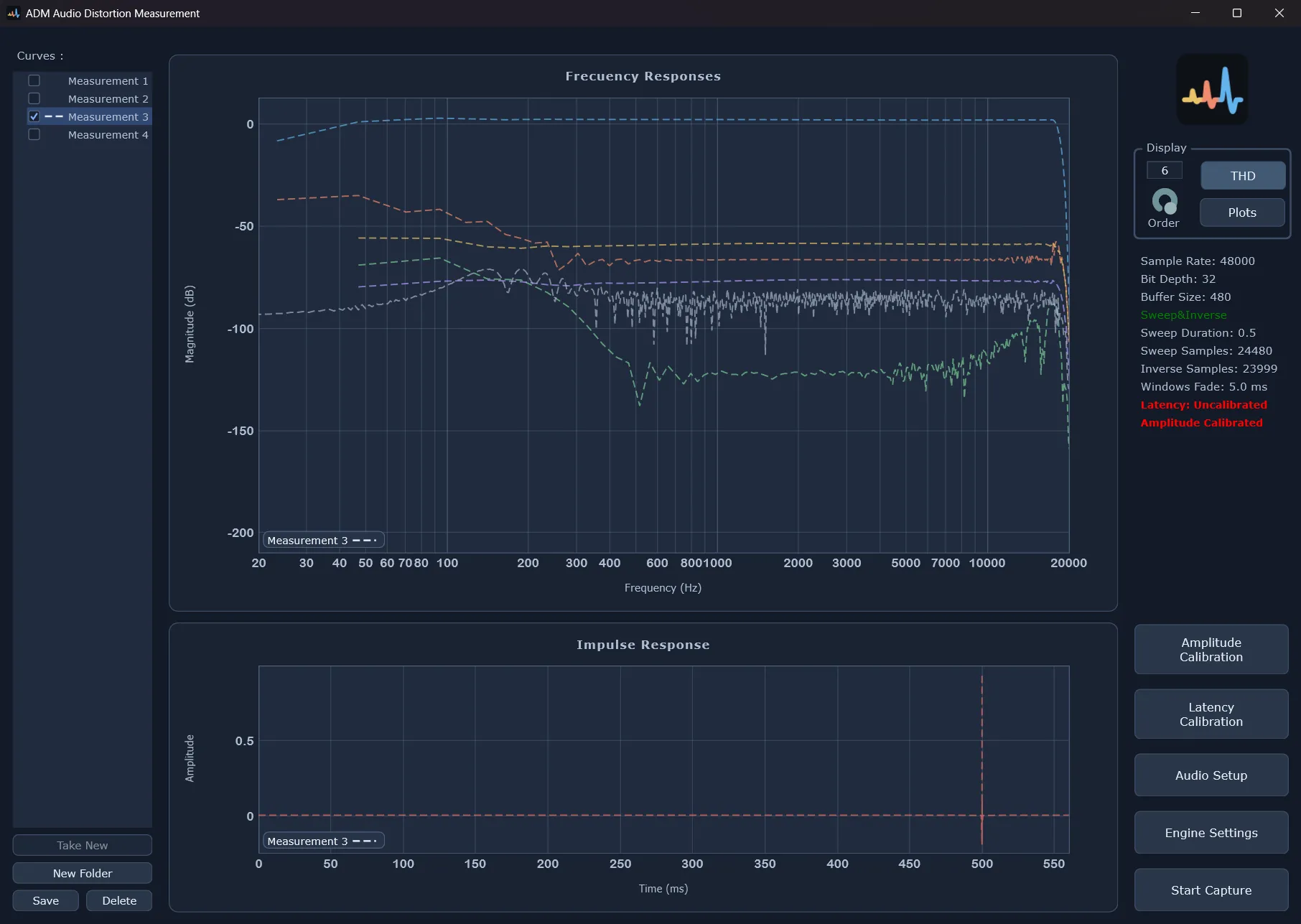
Task: Click the ADM waveform logo image
Action: pos(1212,90)
